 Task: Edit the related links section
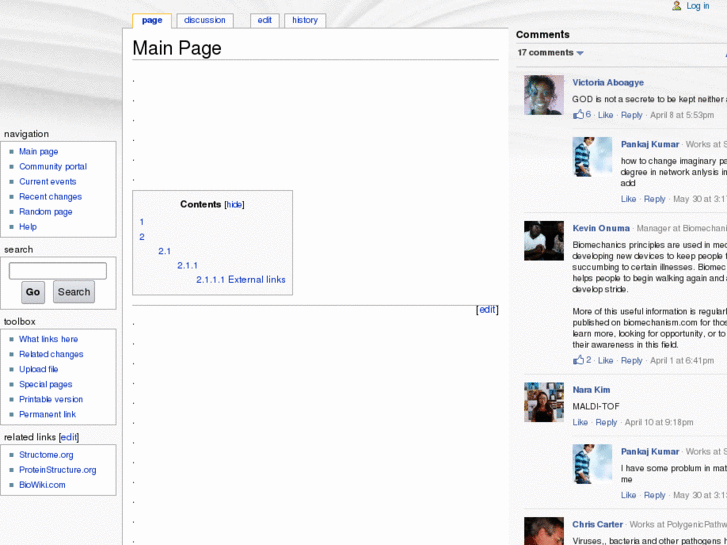pyautogui.click(x=69, y=437)
